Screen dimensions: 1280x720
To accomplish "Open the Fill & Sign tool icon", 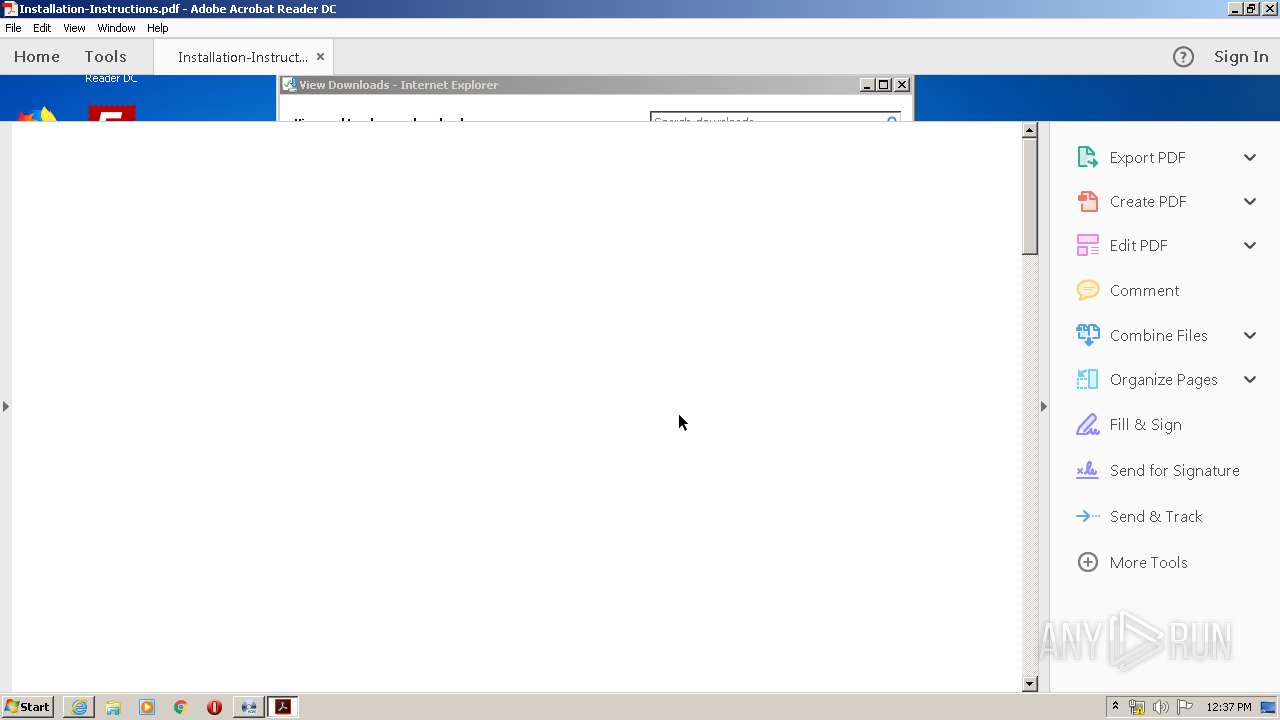I will pyautogui.click(x=1087, y=424).
